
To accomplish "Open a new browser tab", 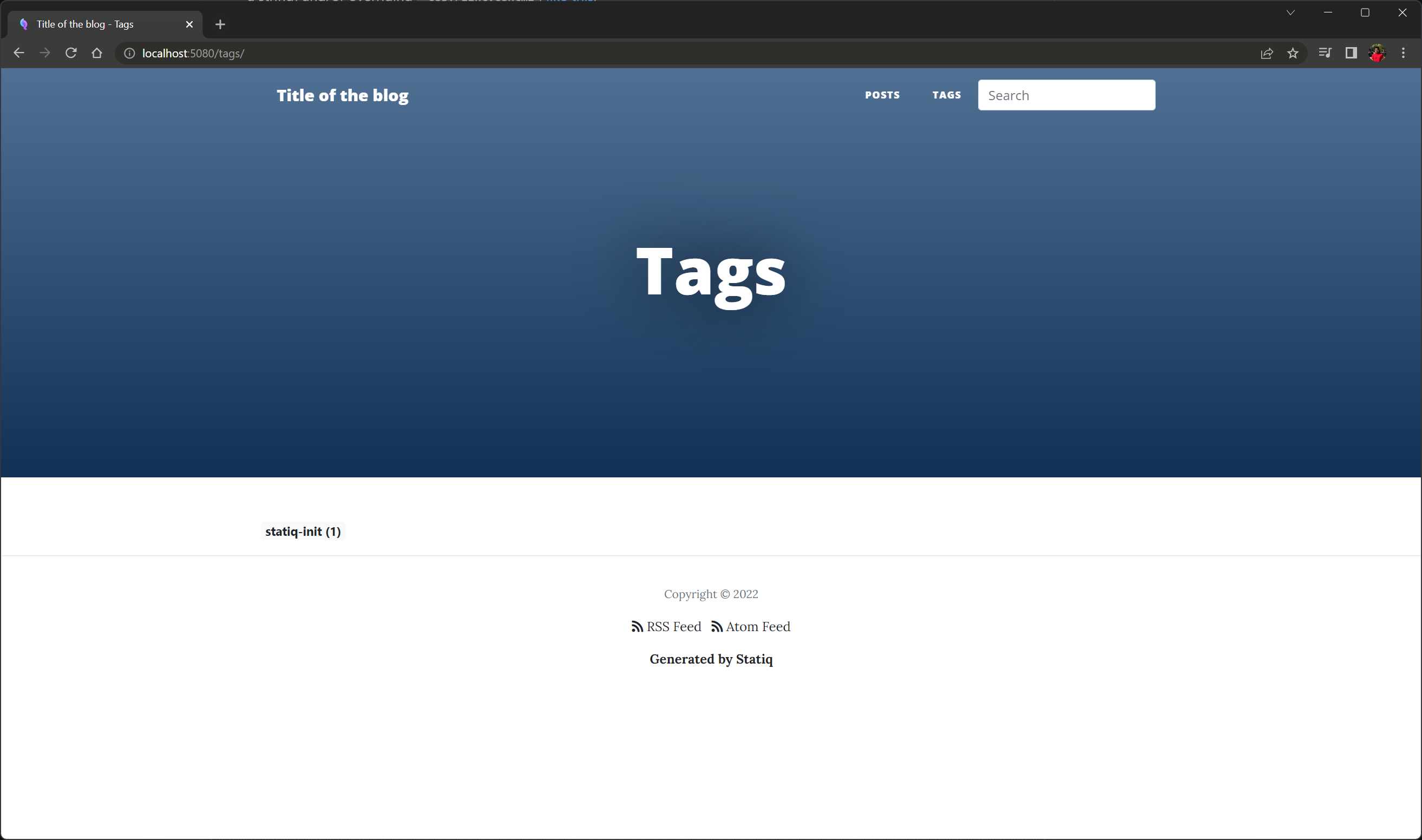I will [x=220, y=24].
